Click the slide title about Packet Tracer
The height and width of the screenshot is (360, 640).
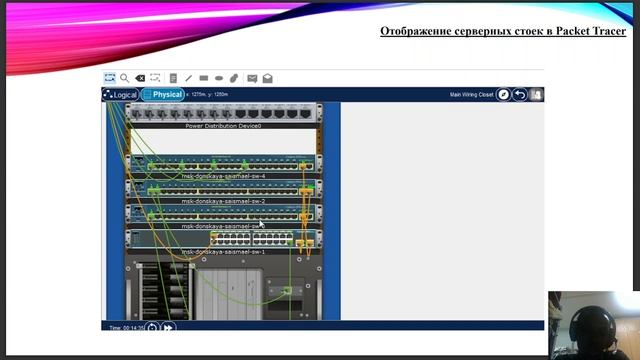[x=503, y=31]
